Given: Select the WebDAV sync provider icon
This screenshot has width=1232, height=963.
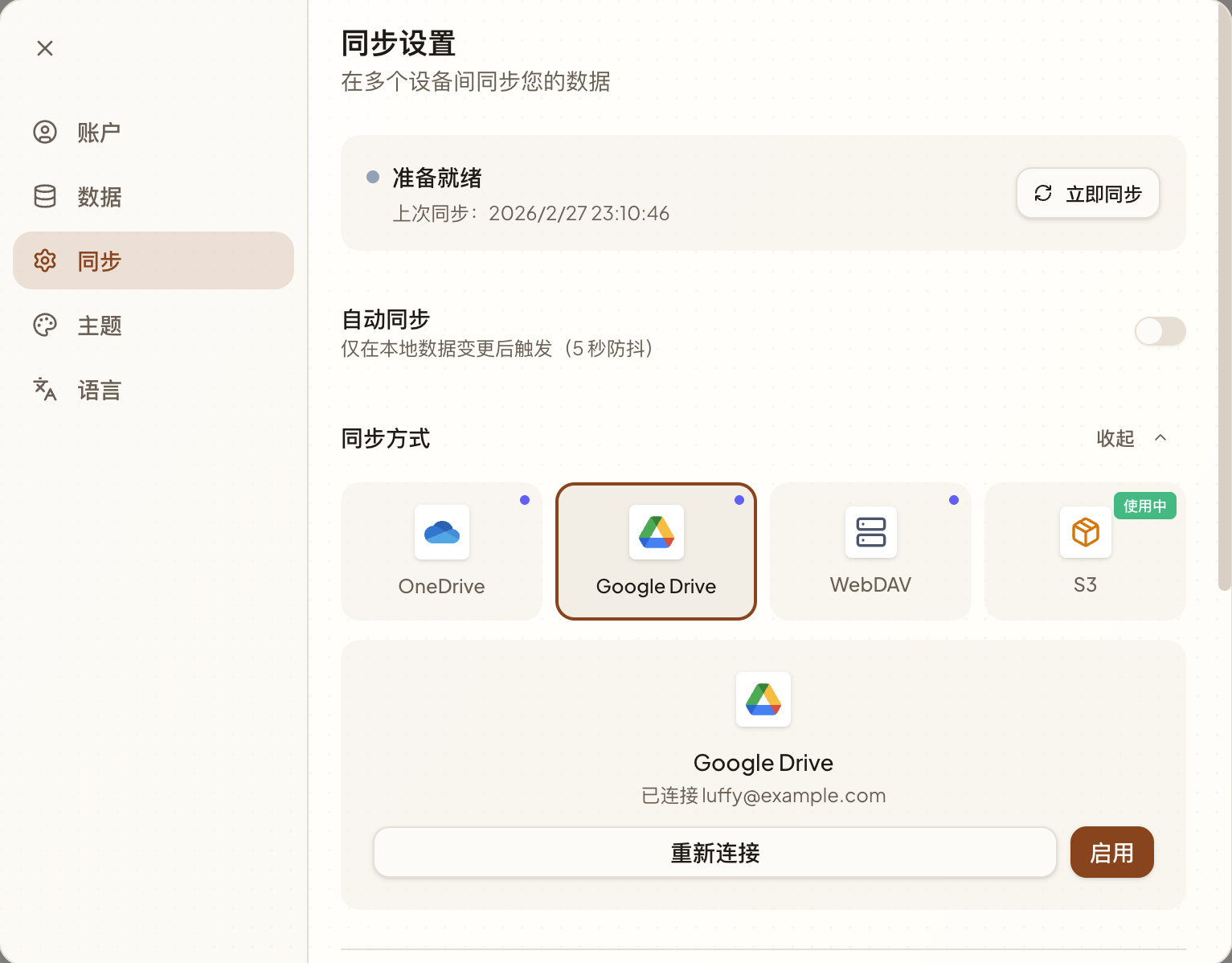Looking at the screenshot, I should pyautogui.click(x=870, y=532).
